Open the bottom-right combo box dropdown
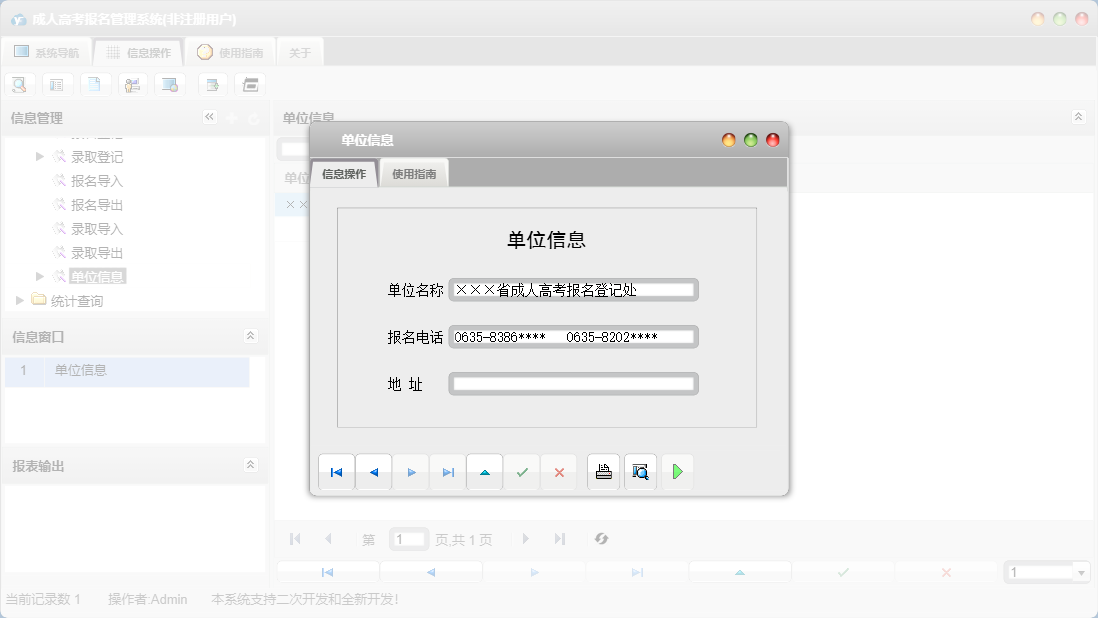The image size is (1098, 618). (1081, 573)
